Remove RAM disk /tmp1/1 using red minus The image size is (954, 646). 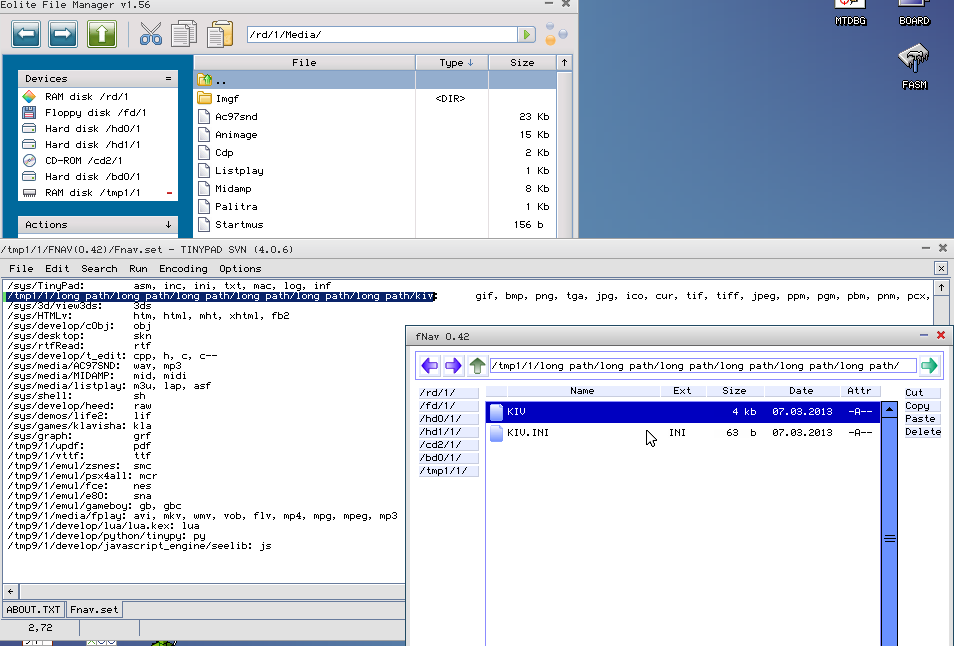pyautogui.click(x=169, y=193)
